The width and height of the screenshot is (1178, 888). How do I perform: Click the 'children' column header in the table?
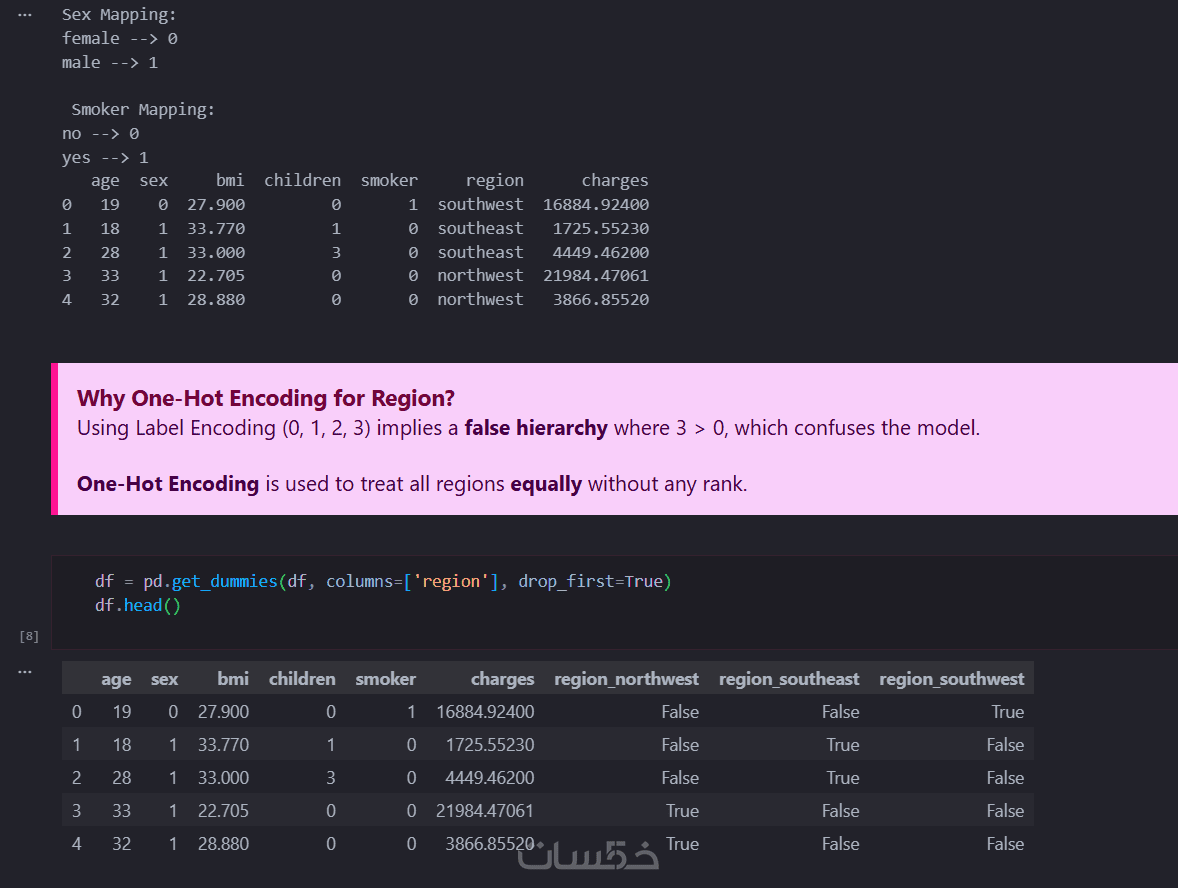[x=302, y=679]
